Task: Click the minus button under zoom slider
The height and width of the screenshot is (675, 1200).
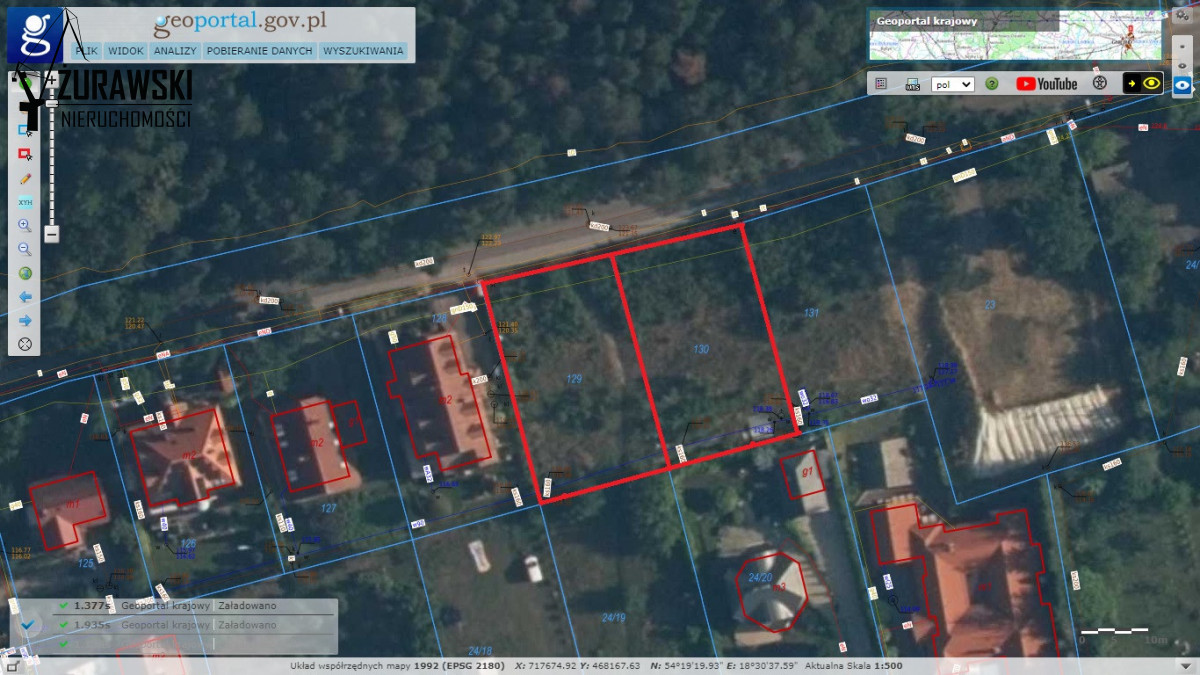Action: [x=51, y=234]
